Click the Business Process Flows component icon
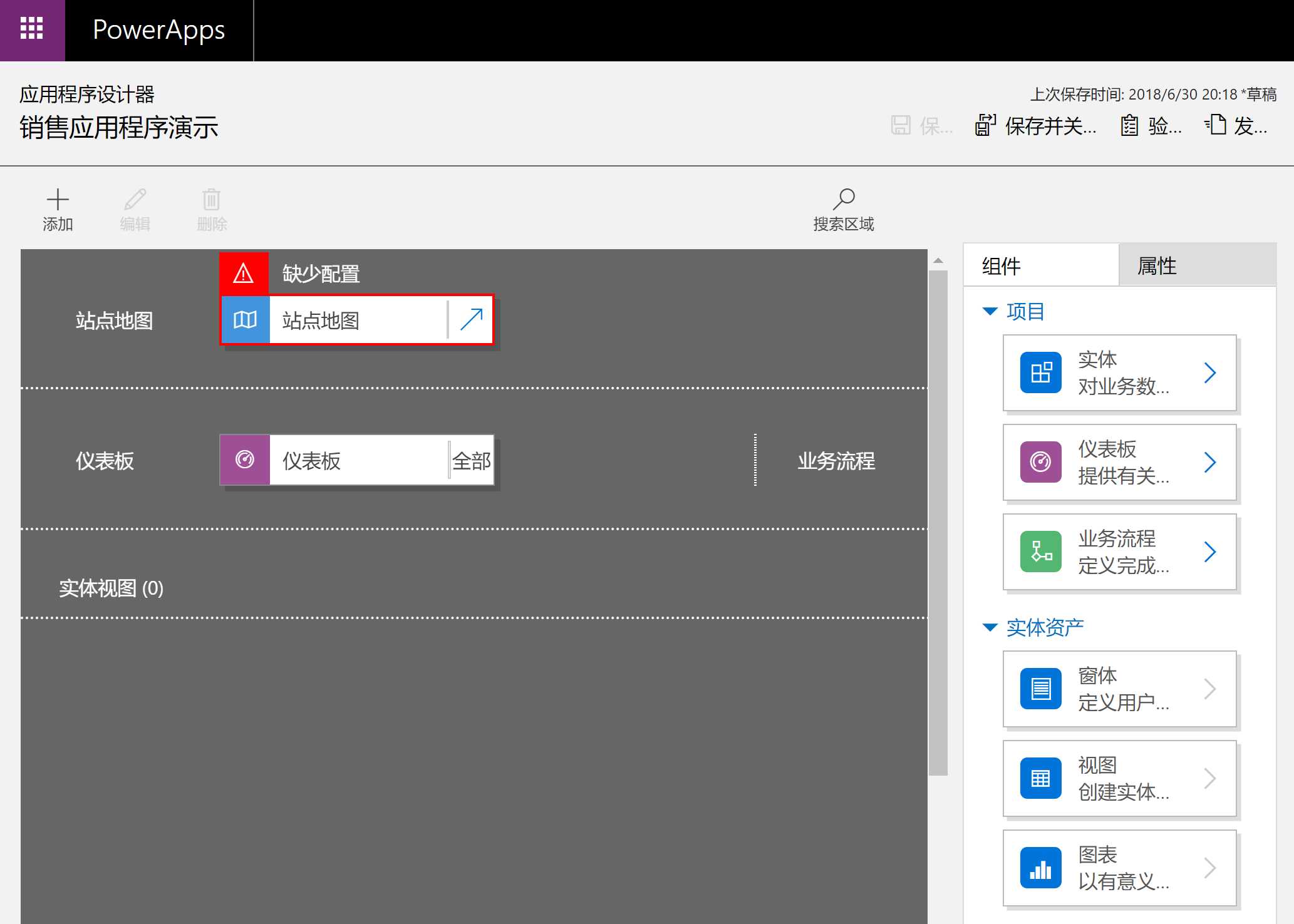The image size is (1294, 924). (x=1041, y=552)
